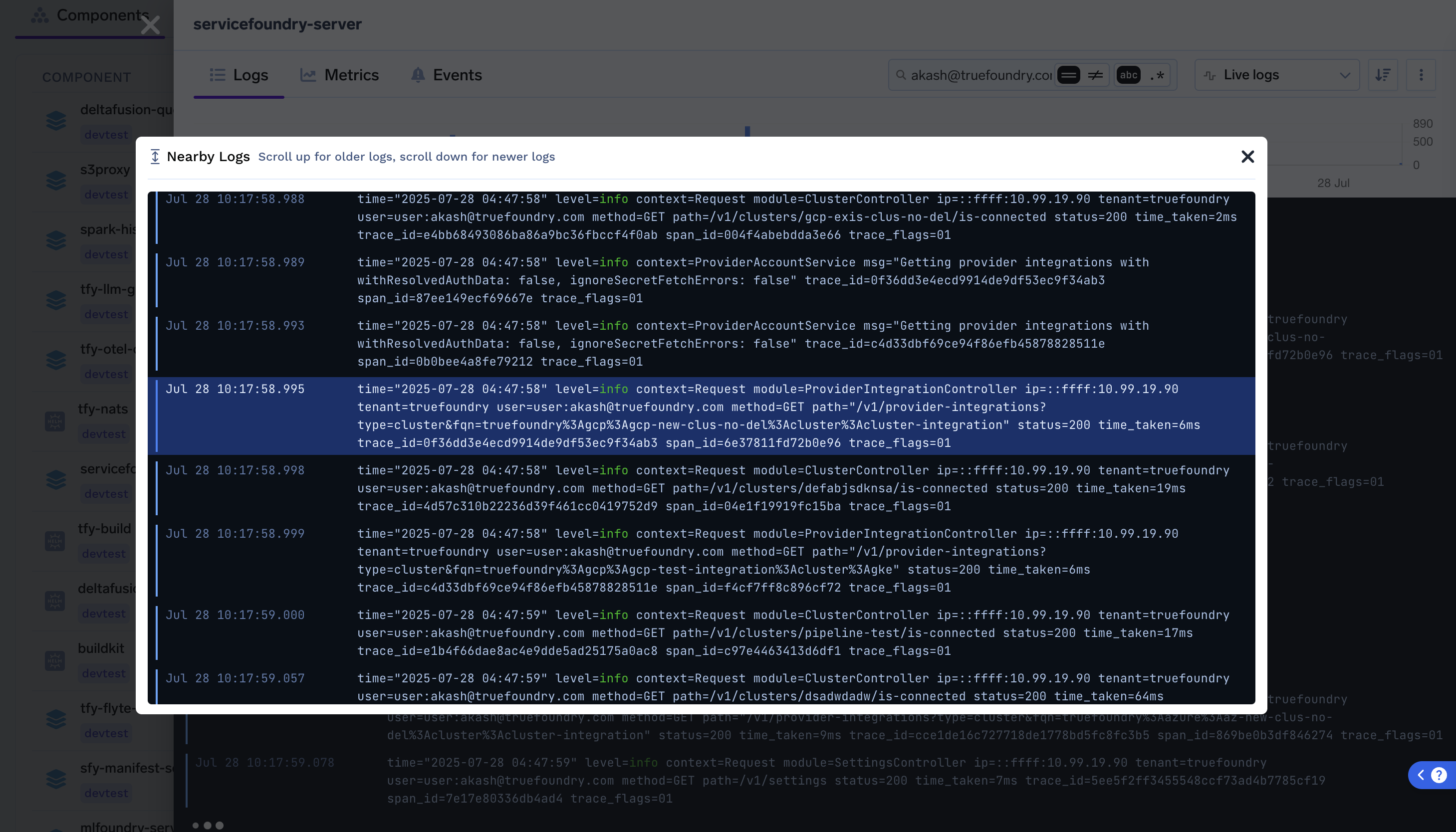Collapse the help widget chevron arrow
The height and width of the screenshot is (832, 1456).
1421,775
